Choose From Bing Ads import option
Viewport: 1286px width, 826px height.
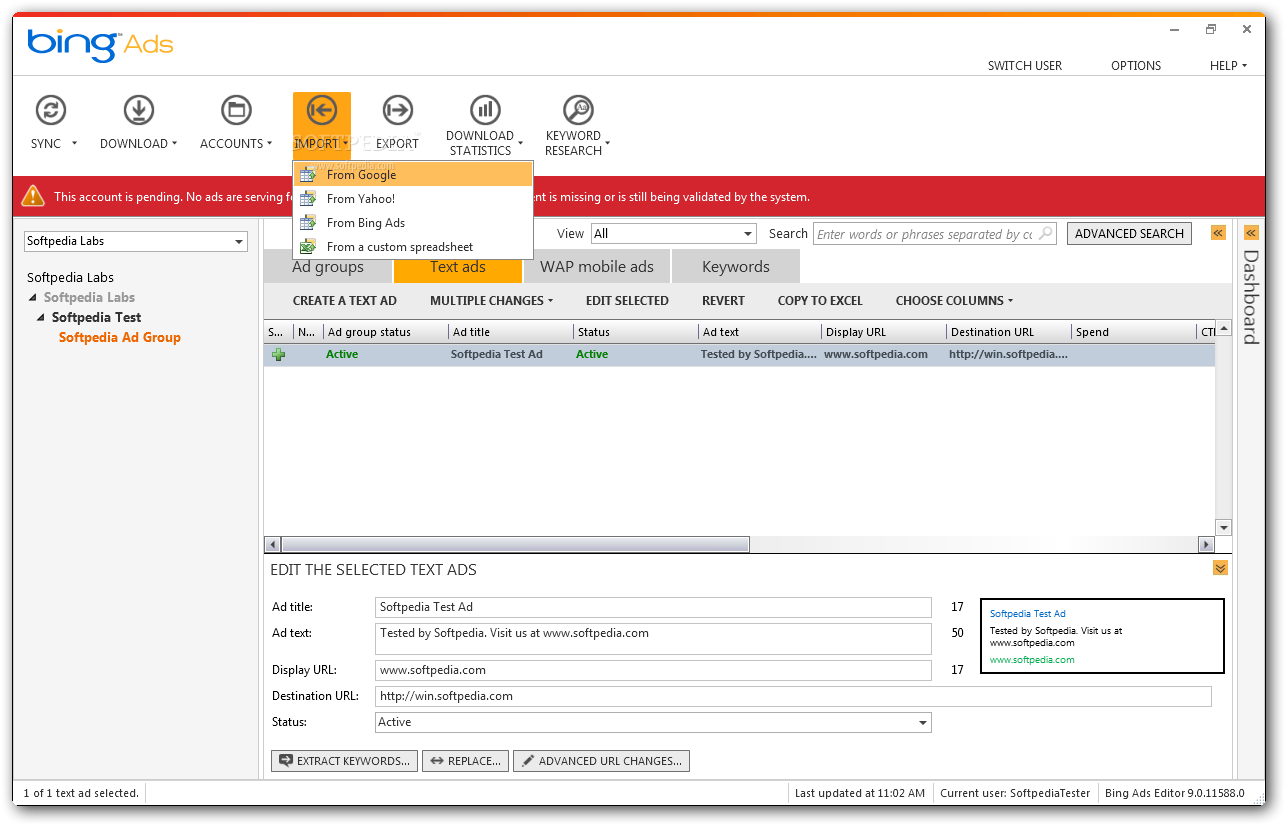tap(413, 222)
